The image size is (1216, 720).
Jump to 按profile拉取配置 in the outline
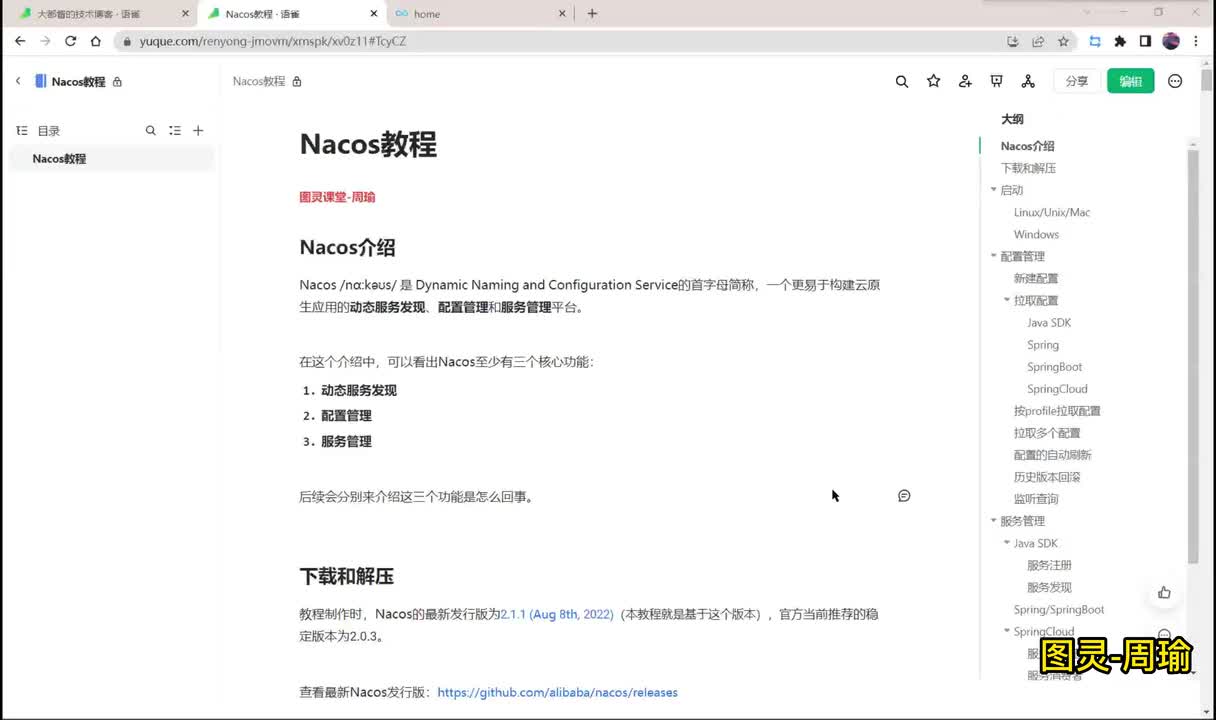(x=1057, y=411)
